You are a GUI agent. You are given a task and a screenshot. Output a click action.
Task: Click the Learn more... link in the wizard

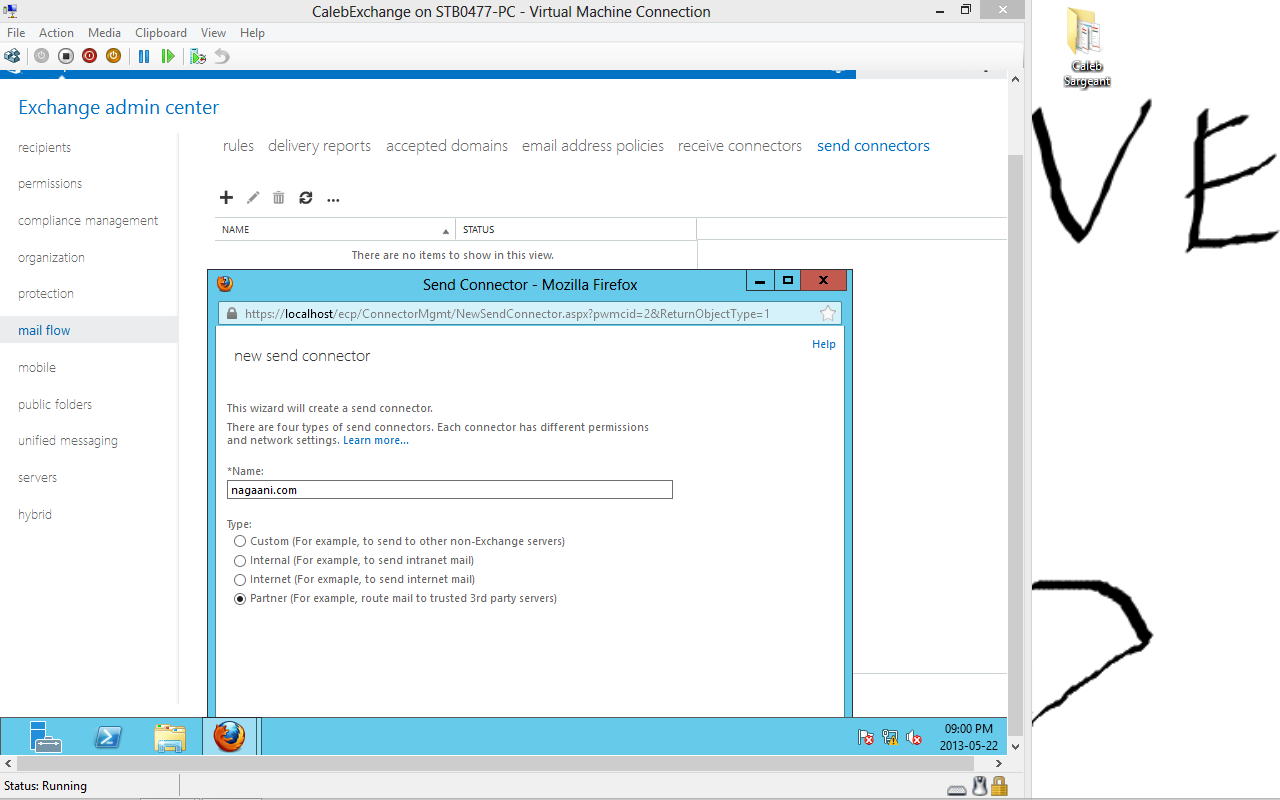[376, 440]
